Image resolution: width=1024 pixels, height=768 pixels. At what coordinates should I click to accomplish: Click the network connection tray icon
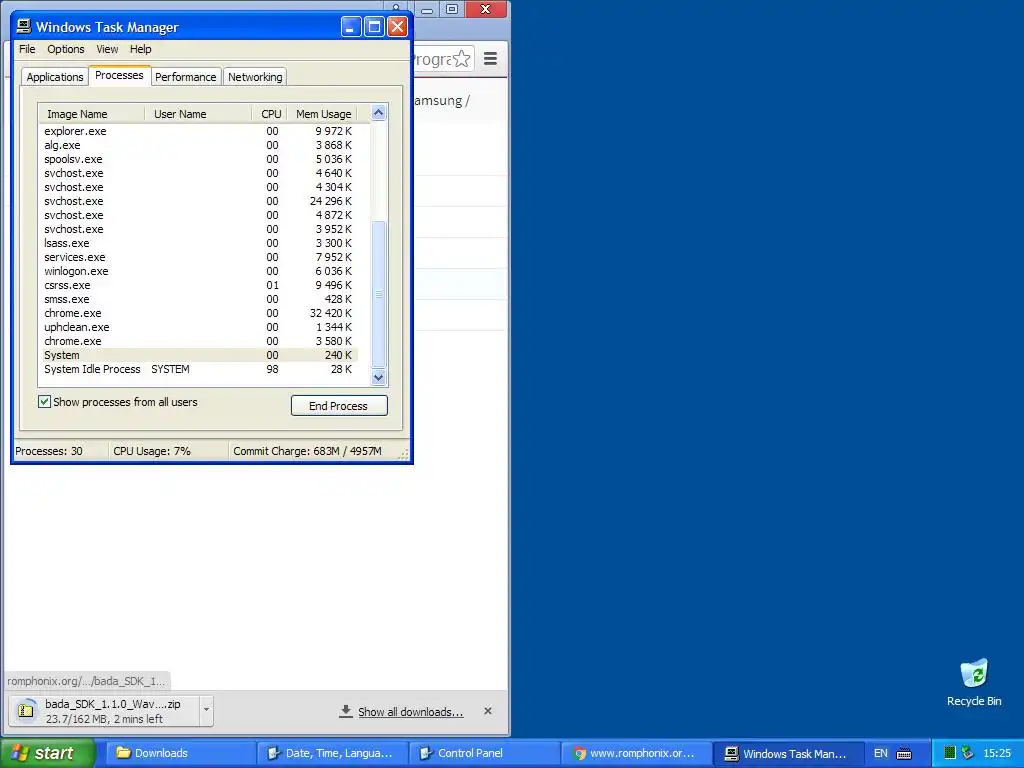click(x=967, y=753)
